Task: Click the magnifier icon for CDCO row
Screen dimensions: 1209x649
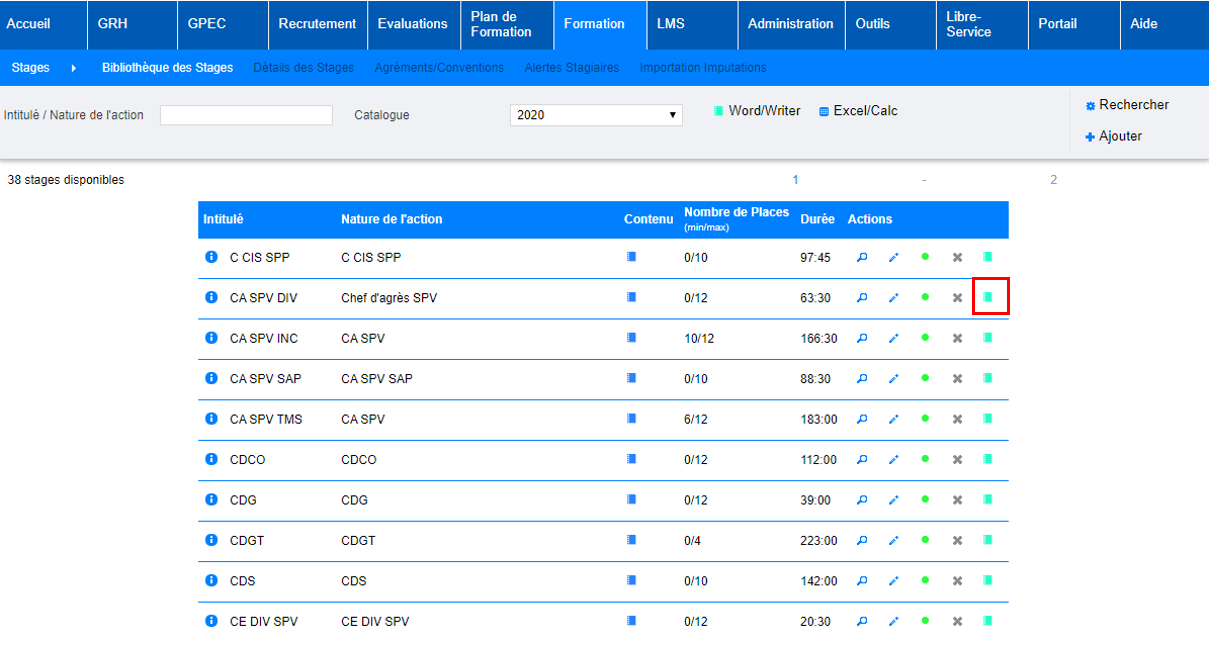Action: [862, 459]
